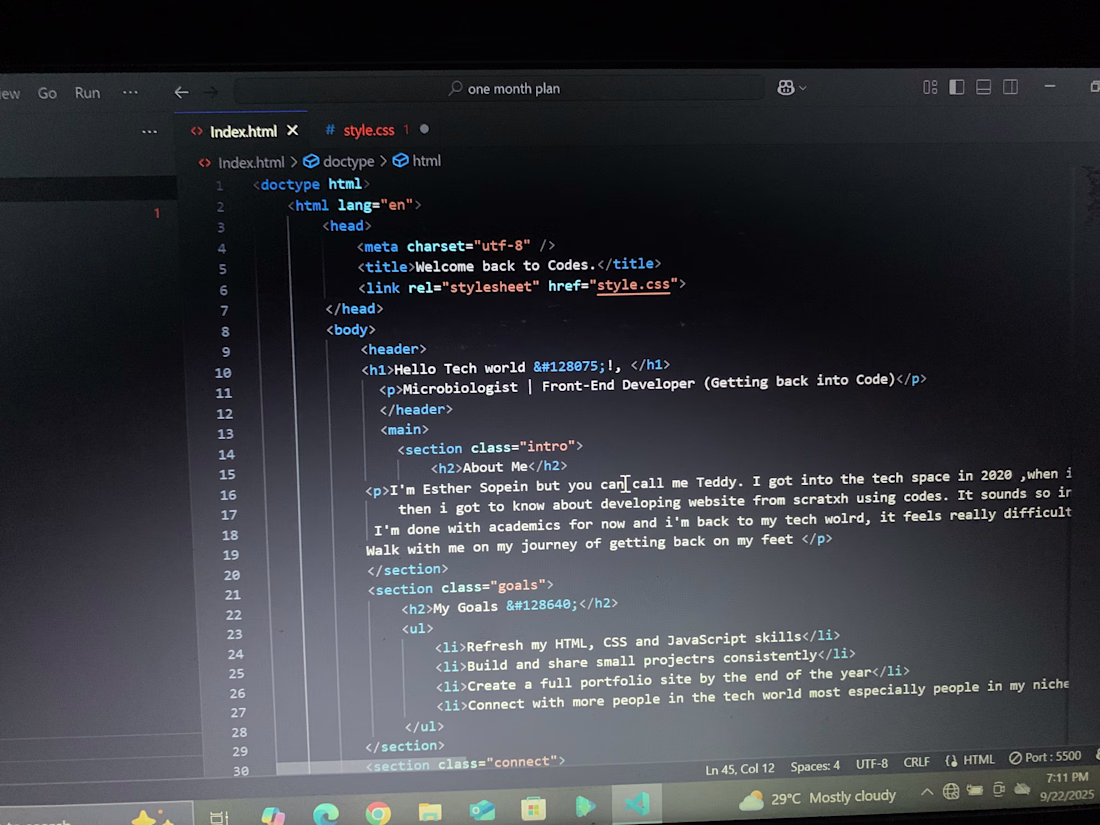Click the Live Server 'Port : 5500' item
Screen dimensions: 1100x825
point(1045,757)
